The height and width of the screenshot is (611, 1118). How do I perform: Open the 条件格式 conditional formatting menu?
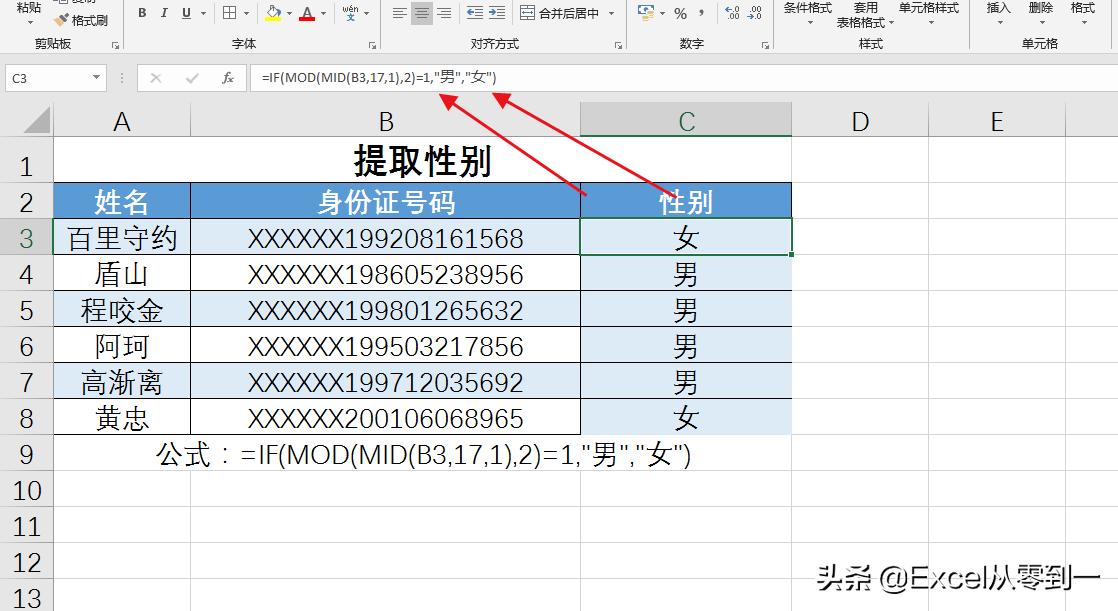click(x=812, y=14)
